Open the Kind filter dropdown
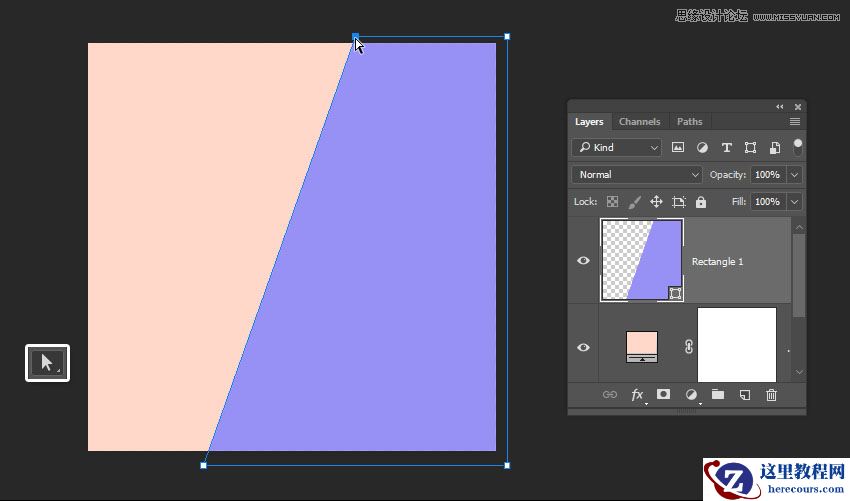Viewport: 850px width, 501px height. pyautogui.click(x=616, y=147)
